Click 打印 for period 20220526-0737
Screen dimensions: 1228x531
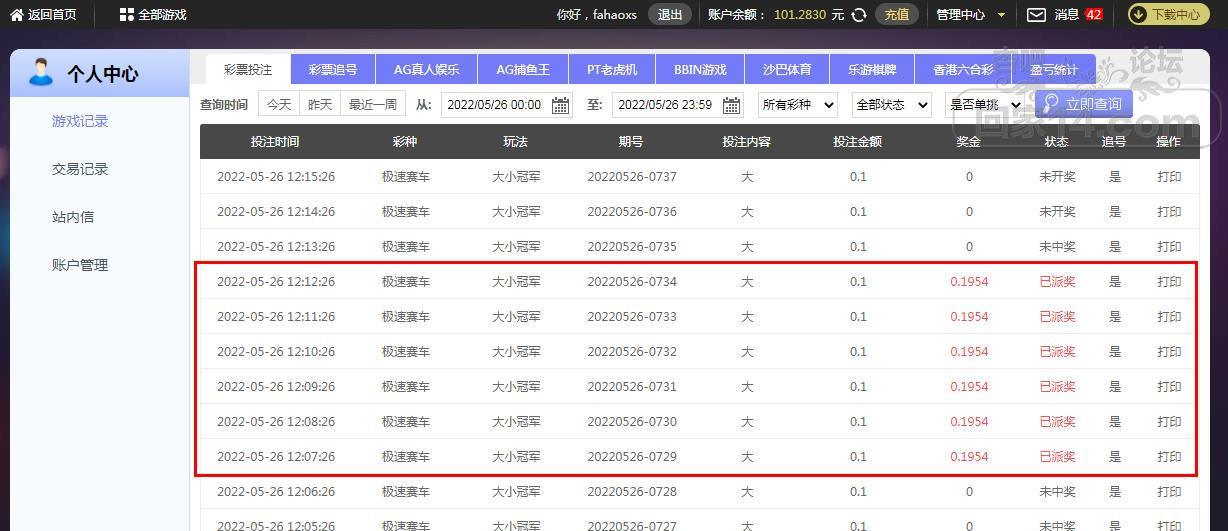(x=1169, y=177)
